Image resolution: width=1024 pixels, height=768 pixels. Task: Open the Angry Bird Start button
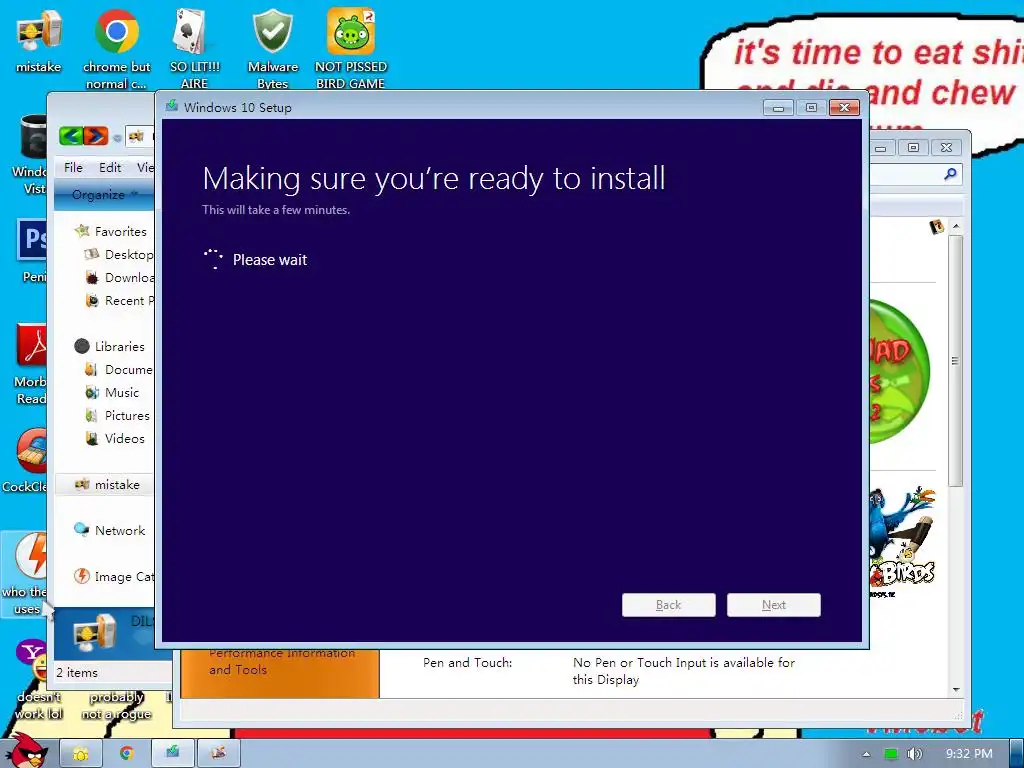[x=27, y=751]
